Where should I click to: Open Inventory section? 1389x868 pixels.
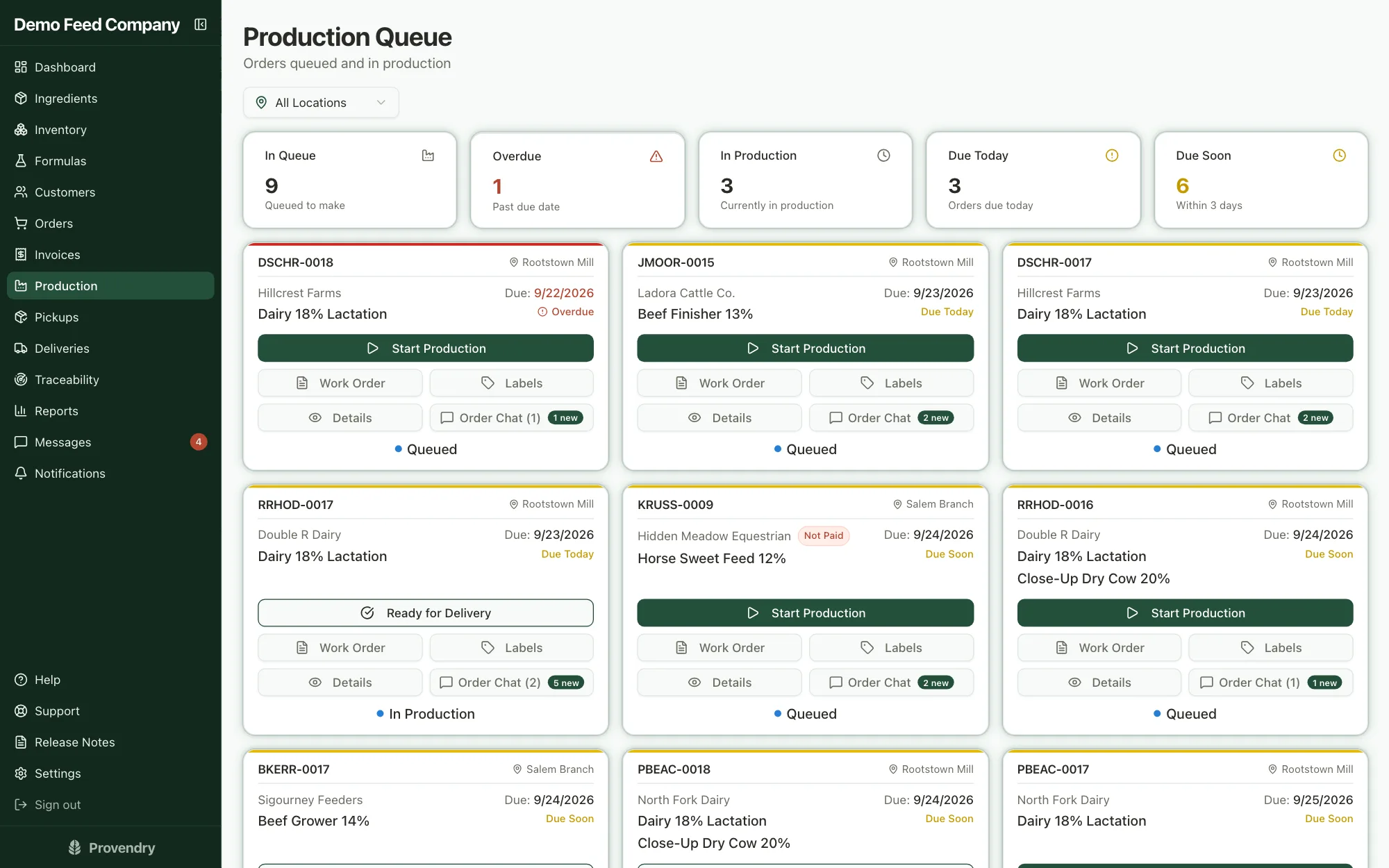110,130
